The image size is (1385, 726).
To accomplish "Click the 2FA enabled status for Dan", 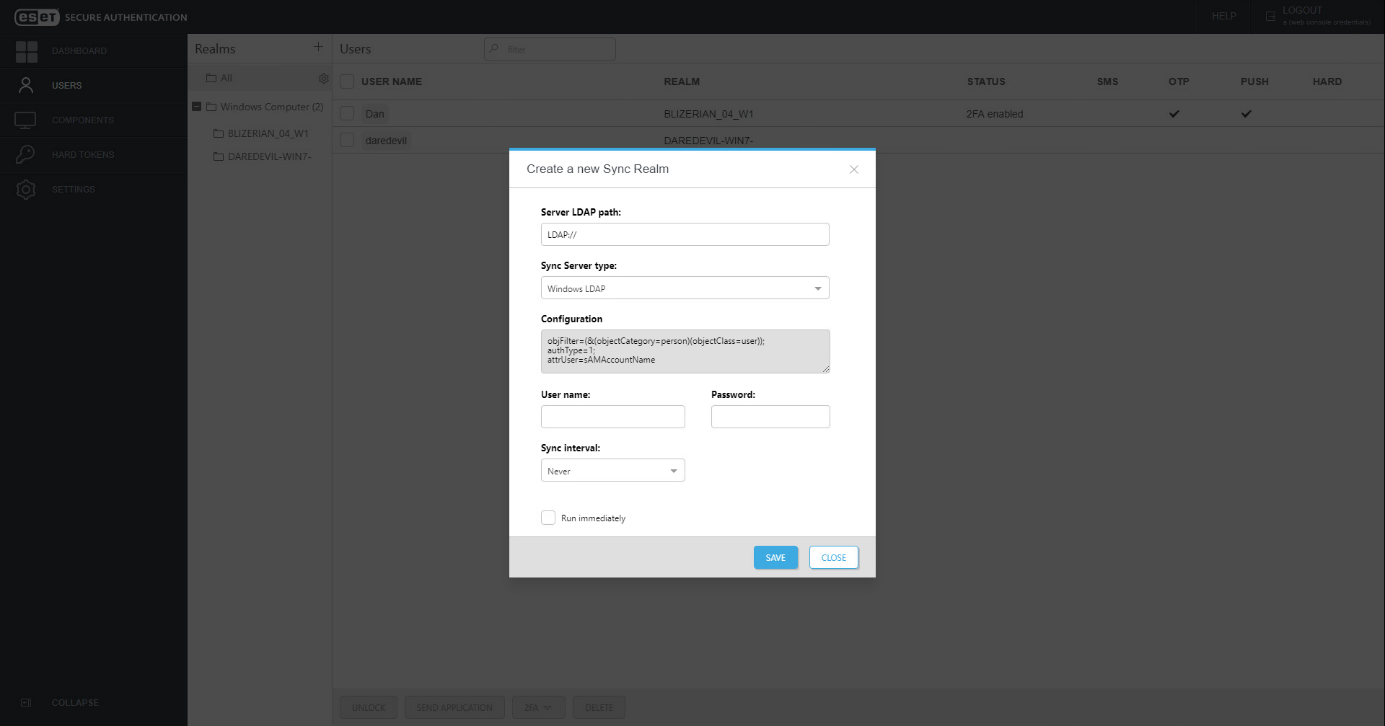I will coord(995,114).
